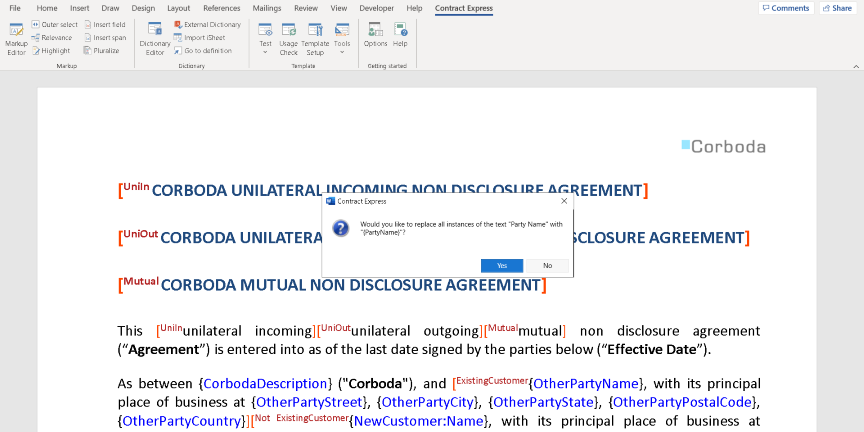
Task: Click the {OtherPartyName} field
Action: [x=585, y=384]
